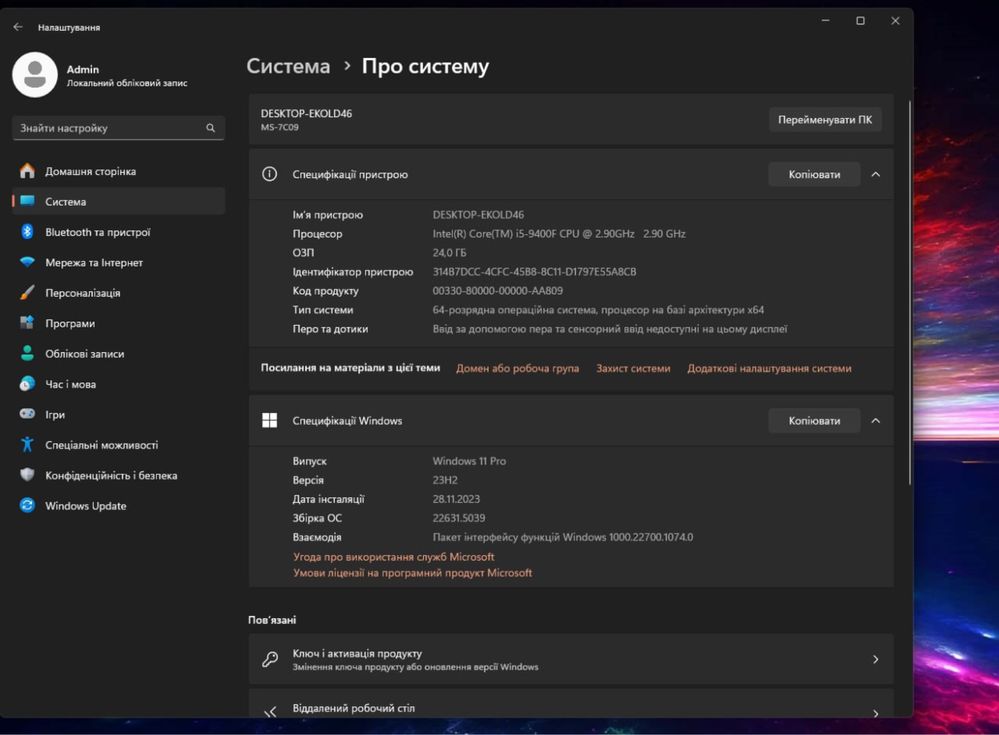Screen dimensions: 999x735
Task: Click the key icon for product activation
Action: coord(270,659)
